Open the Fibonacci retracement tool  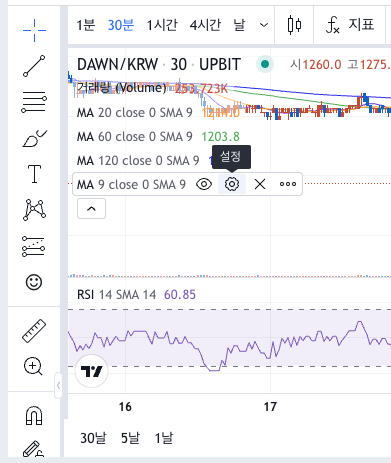click(x=34, y=102)
